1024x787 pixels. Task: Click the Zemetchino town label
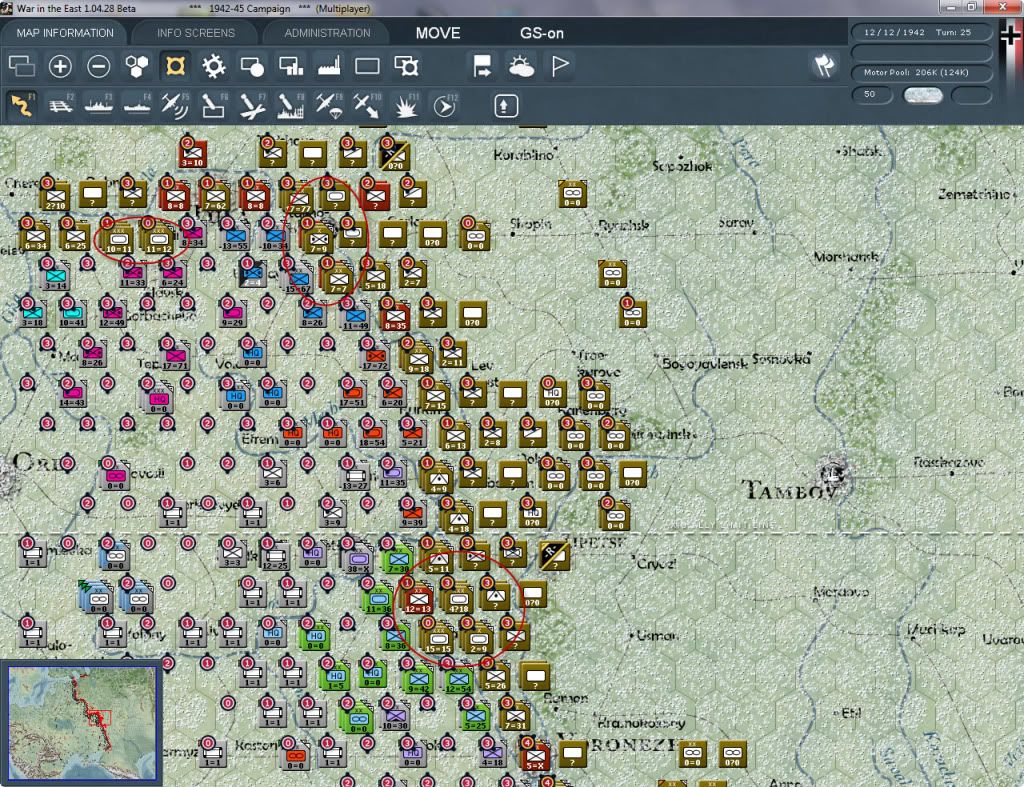click(975, 194)
